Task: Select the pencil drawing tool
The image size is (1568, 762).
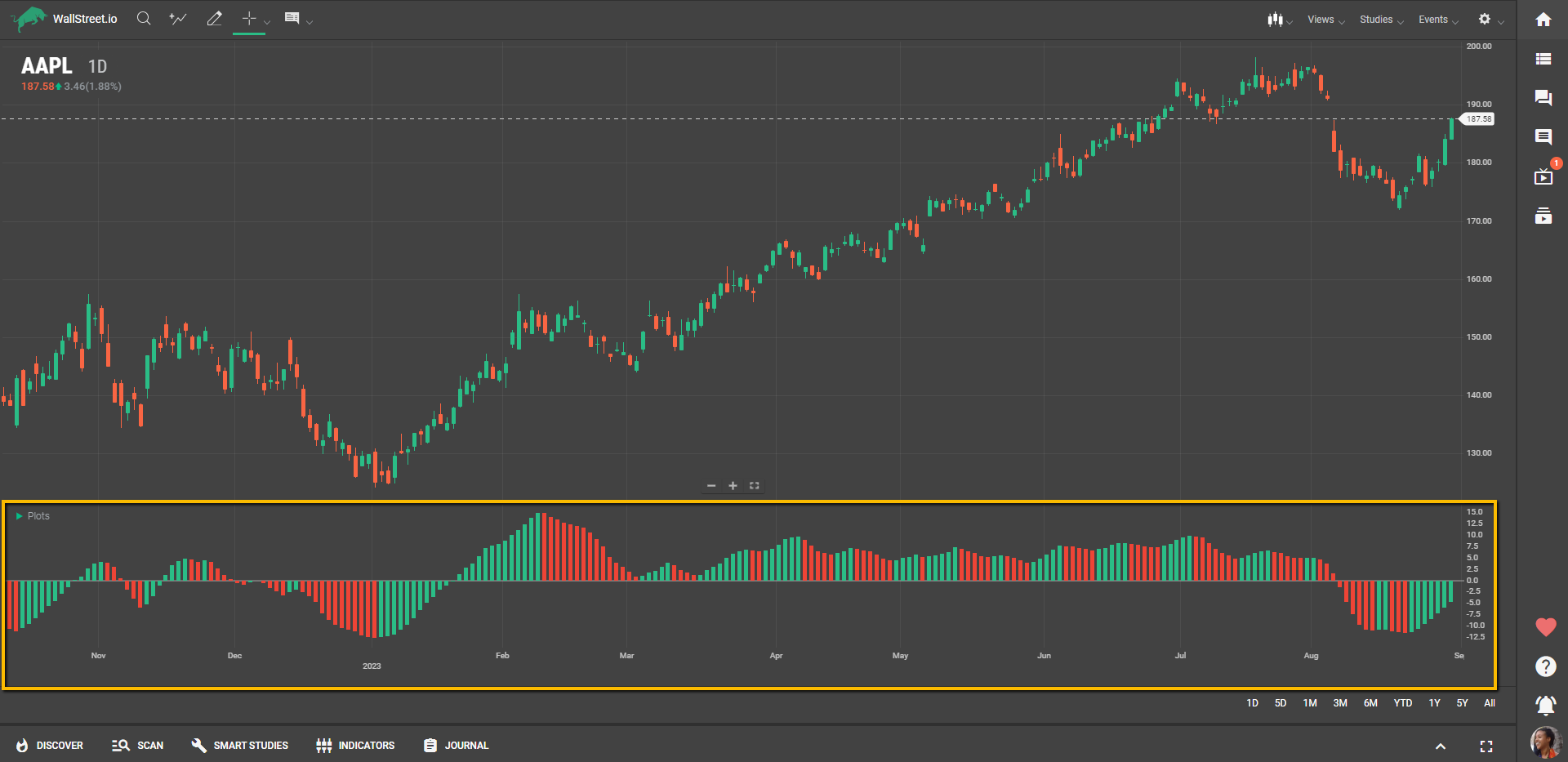Action: (214, 19)
